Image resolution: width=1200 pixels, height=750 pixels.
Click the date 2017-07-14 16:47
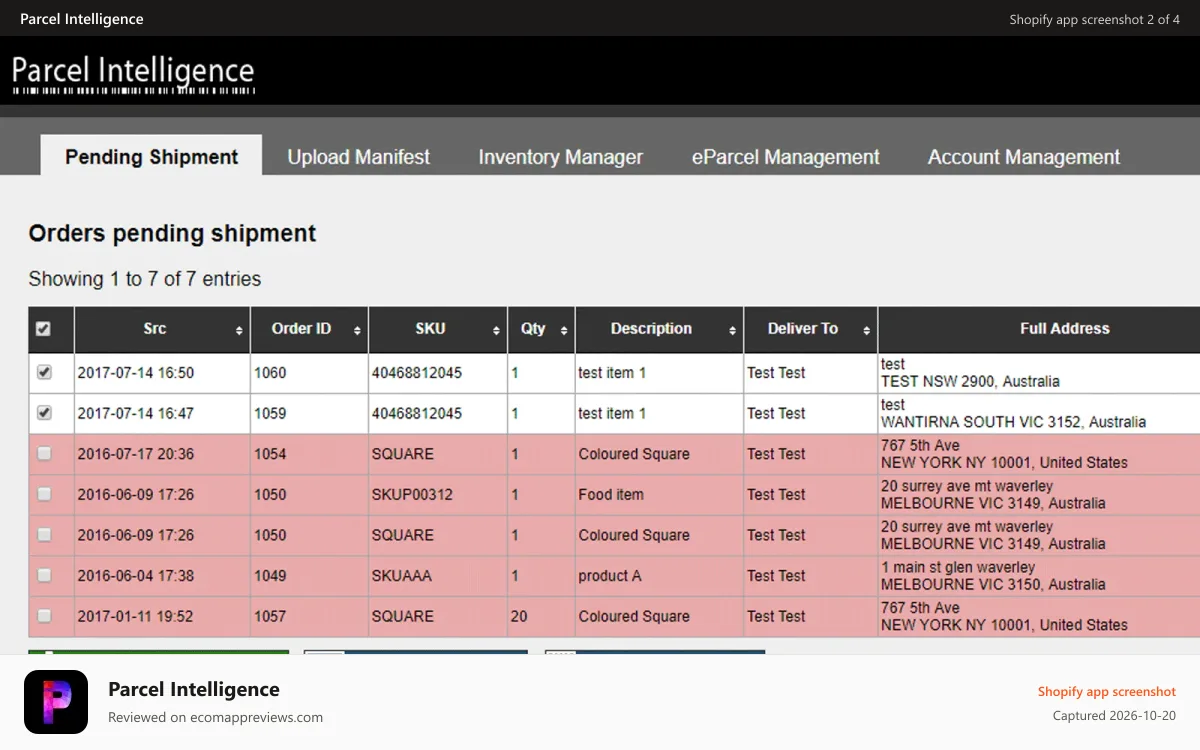pos(136,413)
